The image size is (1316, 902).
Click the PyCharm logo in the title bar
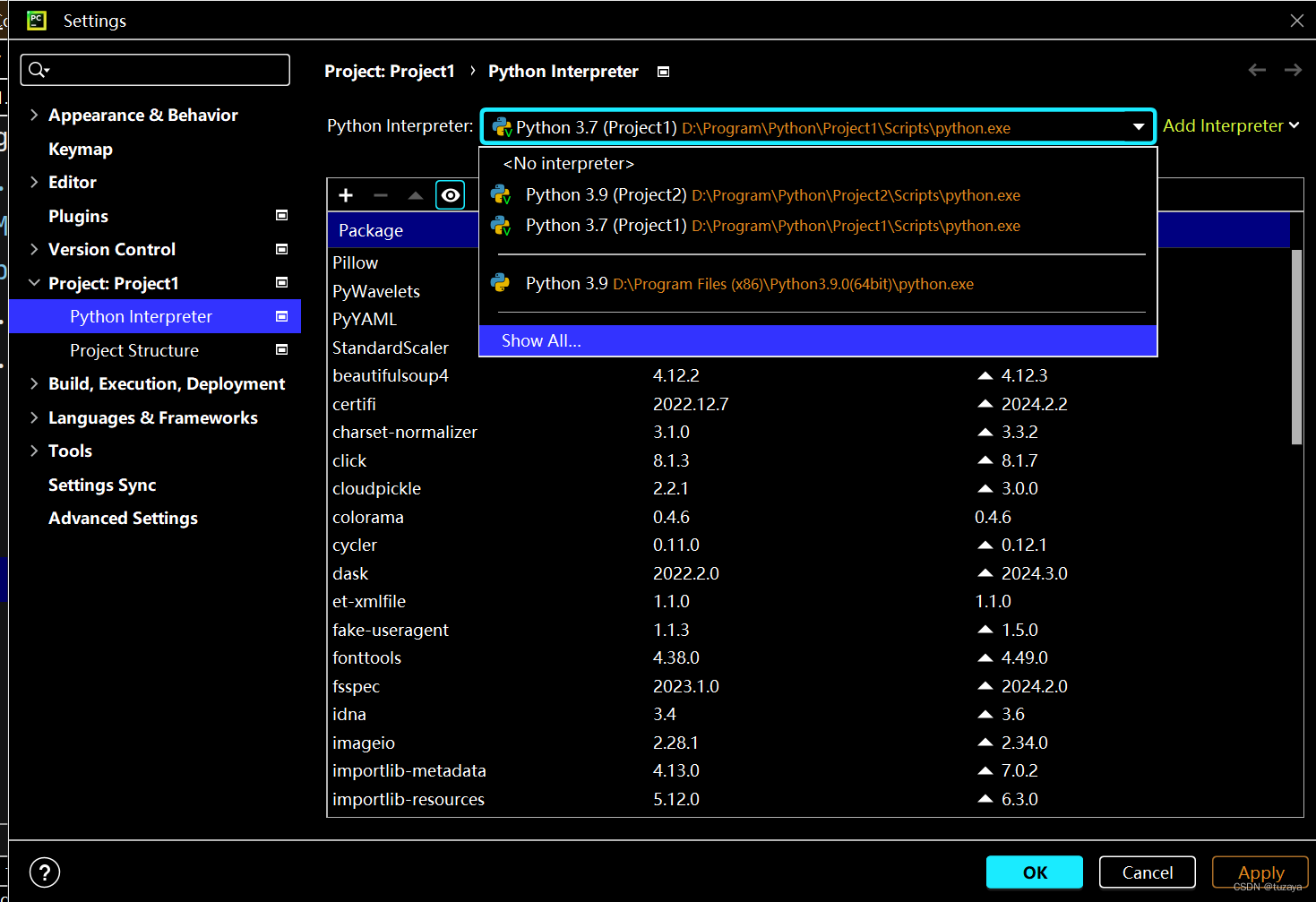tap(37, 20)
